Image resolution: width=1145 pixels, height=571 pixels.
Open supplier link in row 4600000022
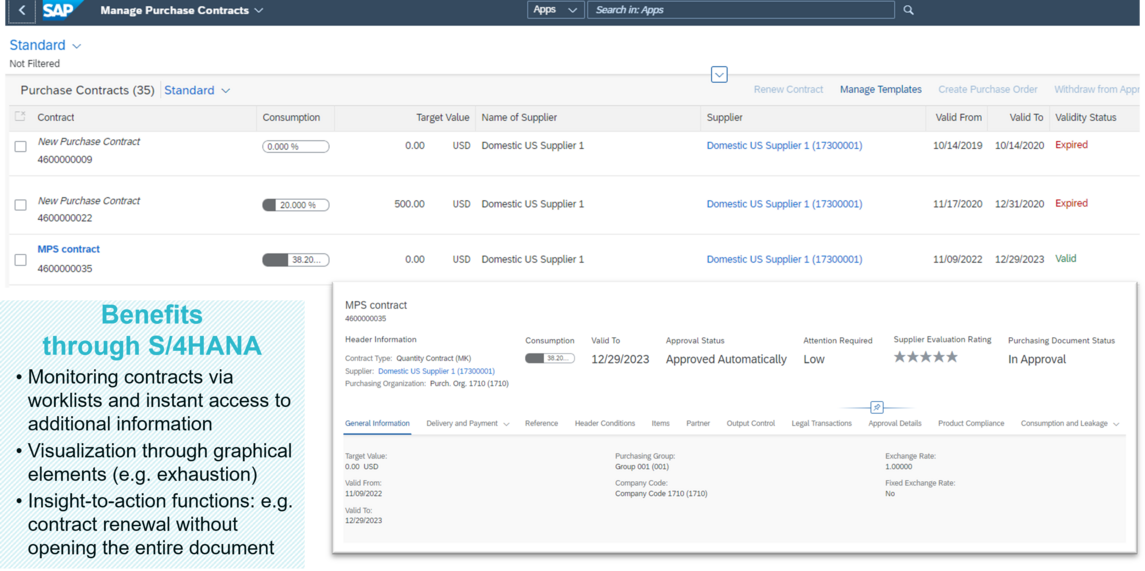point(784,204)
